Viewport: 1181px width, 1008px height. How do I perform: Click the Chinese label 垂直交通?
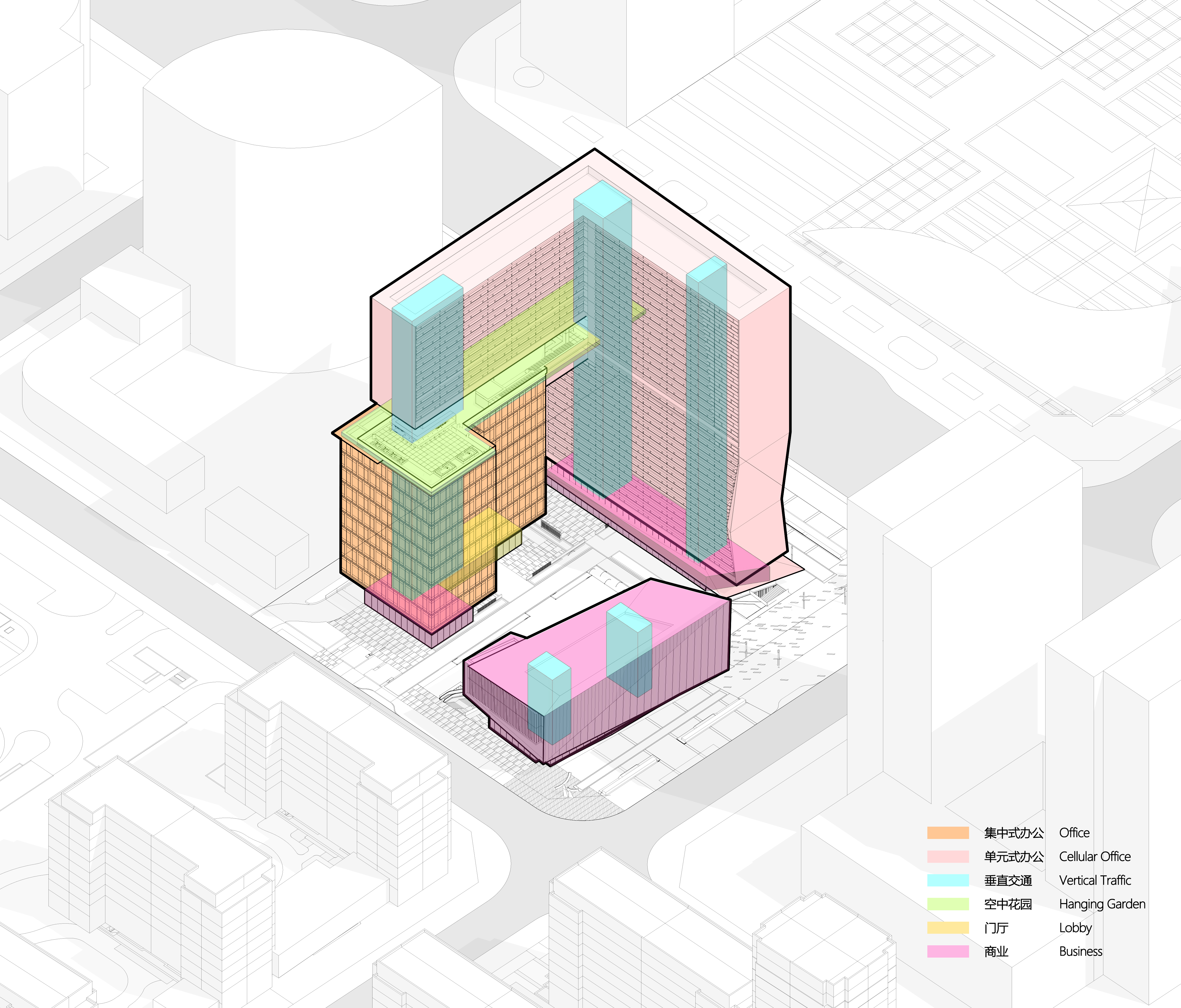[x=1008, y=880]
